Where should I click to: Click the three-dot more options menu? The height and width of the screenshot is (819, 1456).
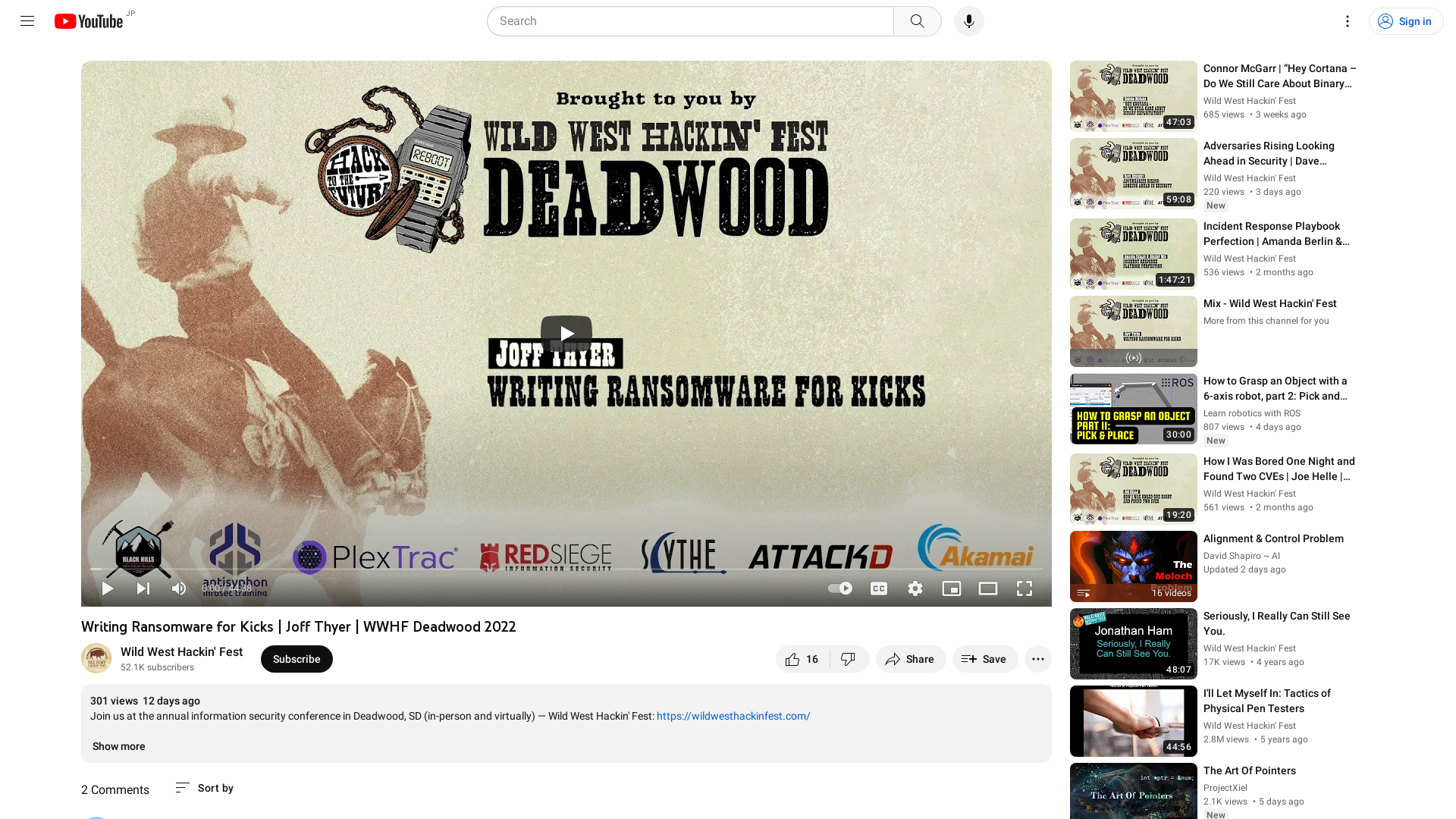(1038, 659)
